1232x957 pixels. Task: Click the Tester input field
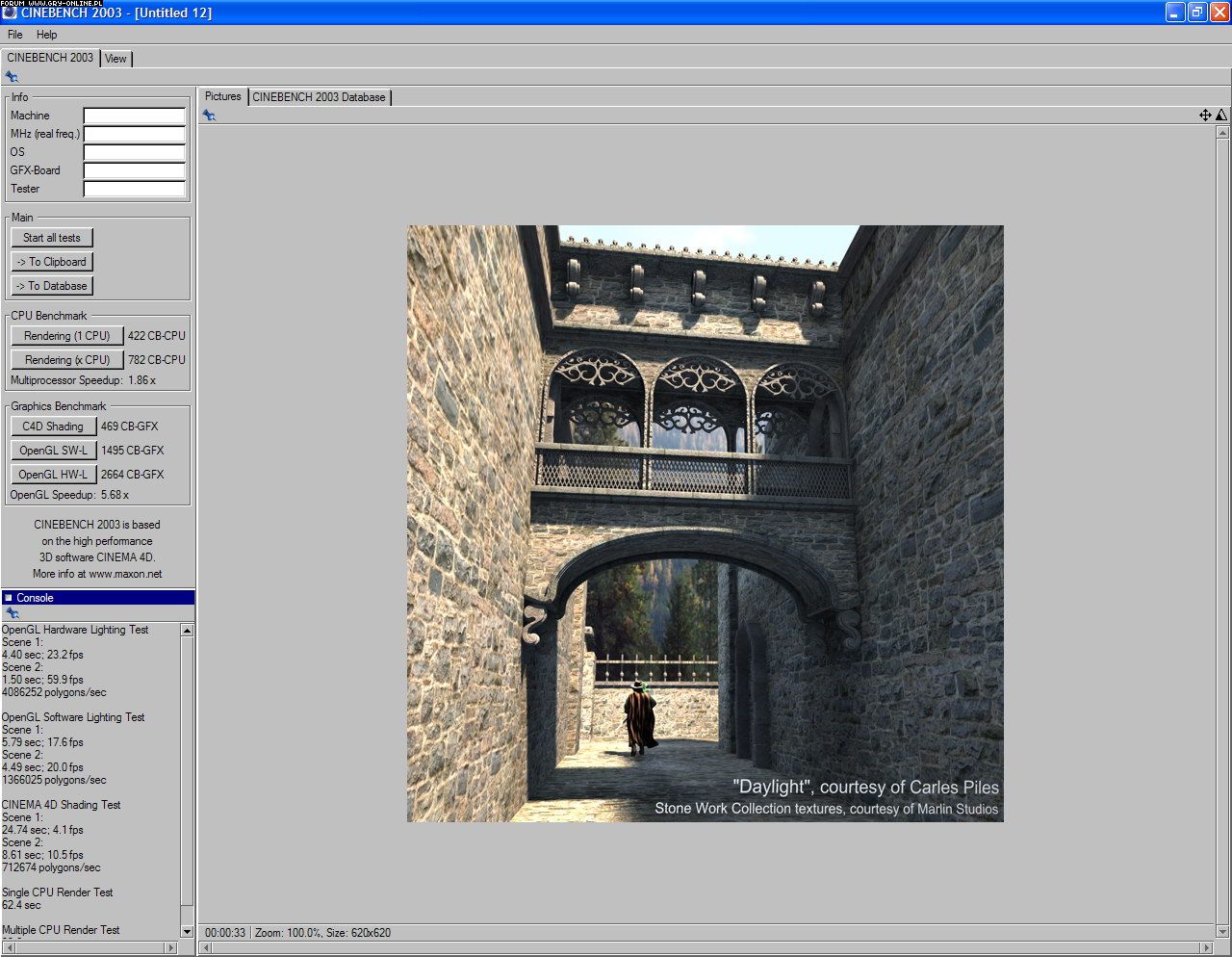pyautogui.click(x=135, y=189)
